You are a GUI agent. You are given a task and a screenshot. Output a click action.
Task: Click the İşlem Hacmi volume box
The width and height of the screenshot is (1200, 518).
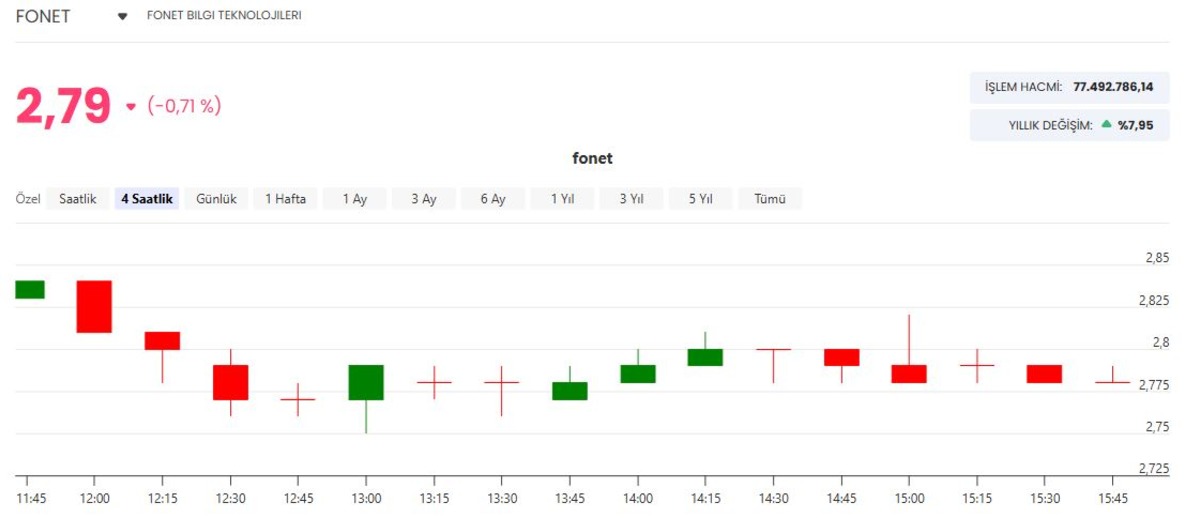[1069, 87]
